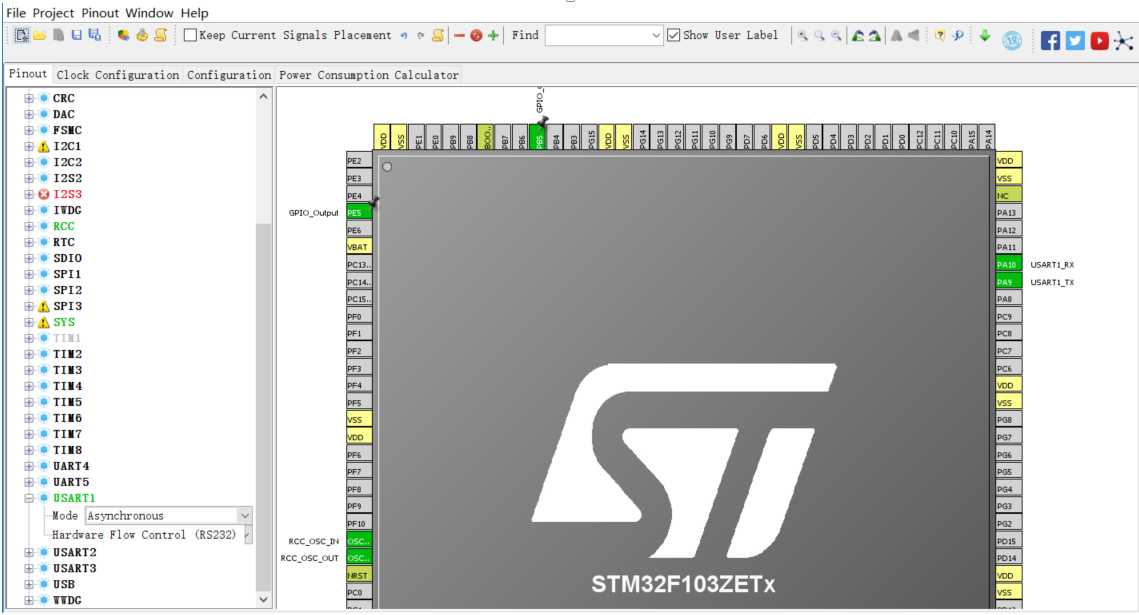Select the WWDG tree item
Screen dimensions: 1139x615
[x=67, y=600]
